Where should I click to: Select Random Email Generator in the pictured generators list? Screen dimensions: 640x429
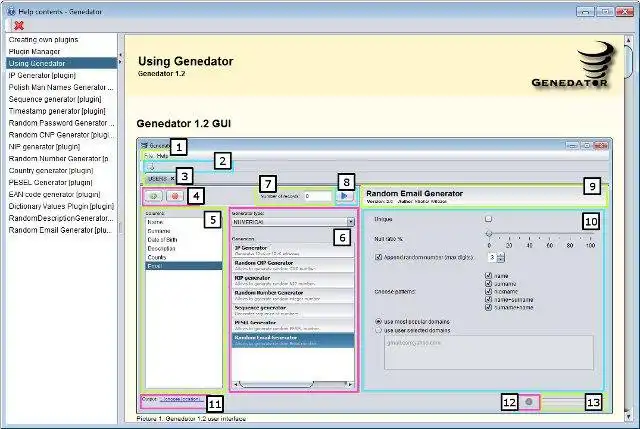(x=293, y=340)
